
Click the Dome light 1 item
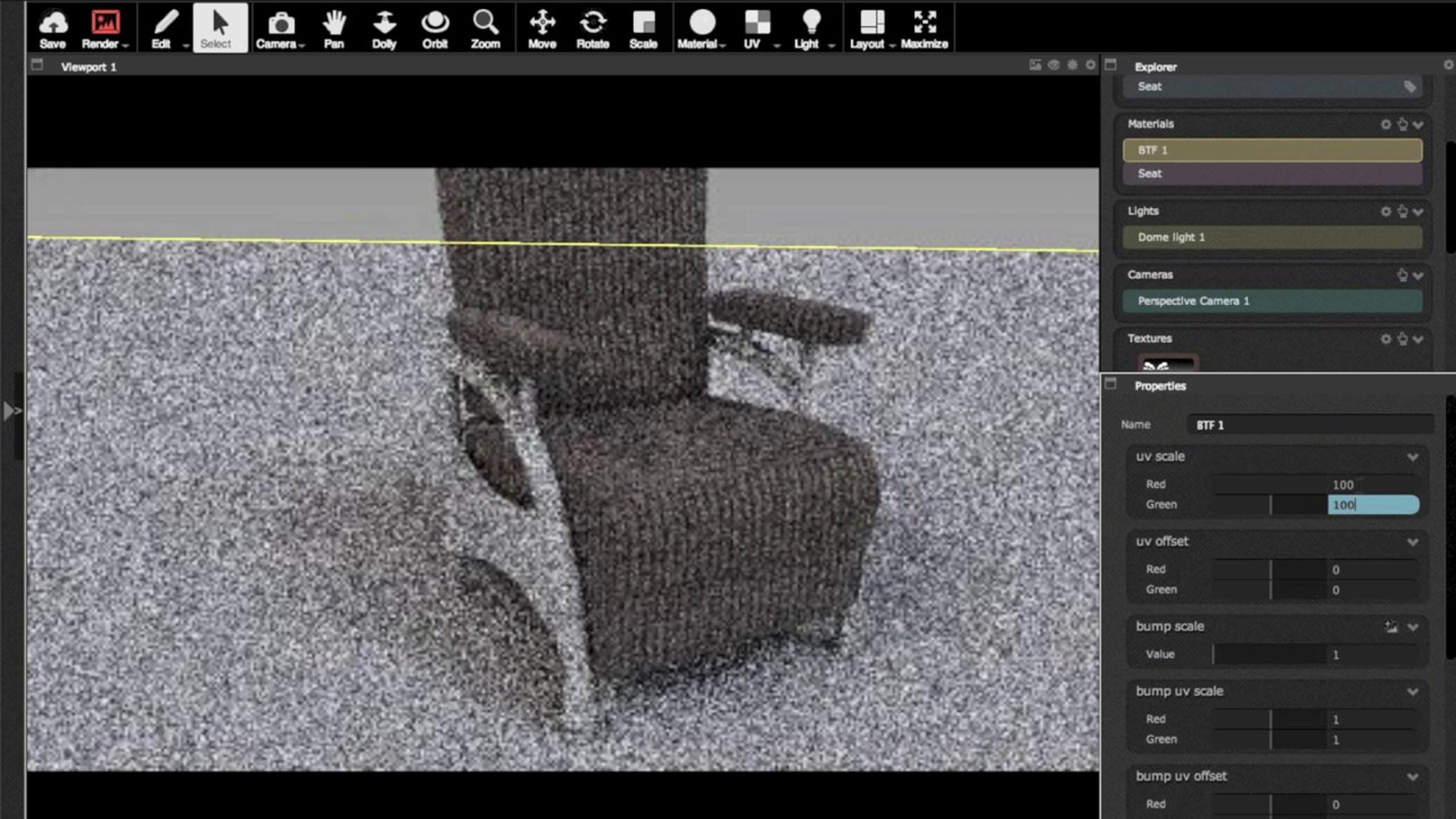(x=1272, y=238)
